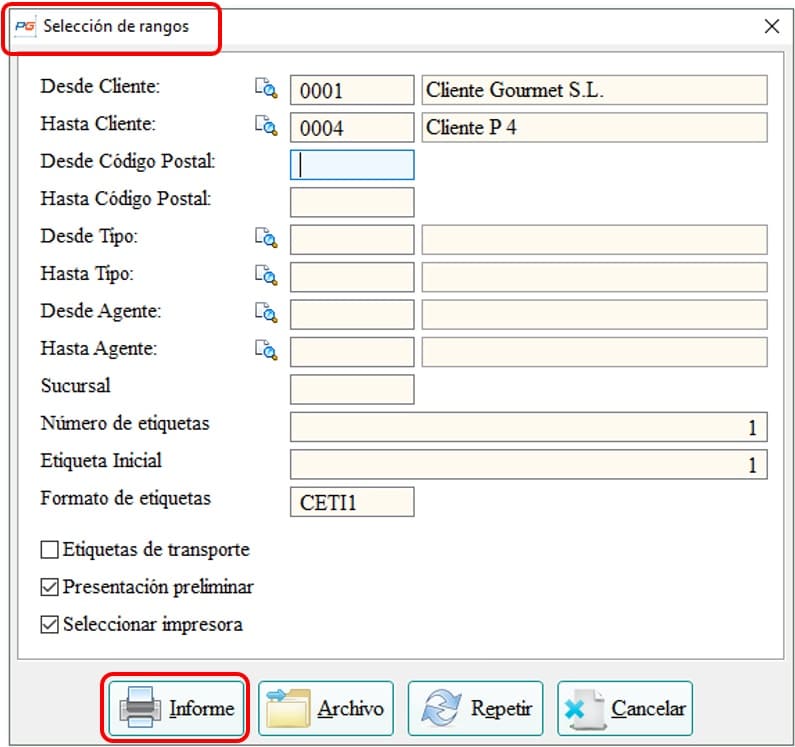The height and width of the screenshot is (747, 795).
Task: Focus the Desde Cliente code field 0001
Action: [x=352, y=90]
